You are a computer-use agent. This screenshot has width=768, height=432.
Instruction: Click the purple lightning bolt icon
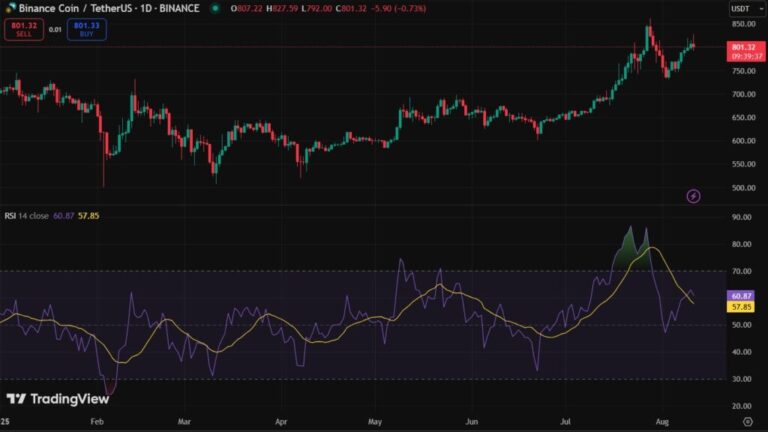coord(693,196)
